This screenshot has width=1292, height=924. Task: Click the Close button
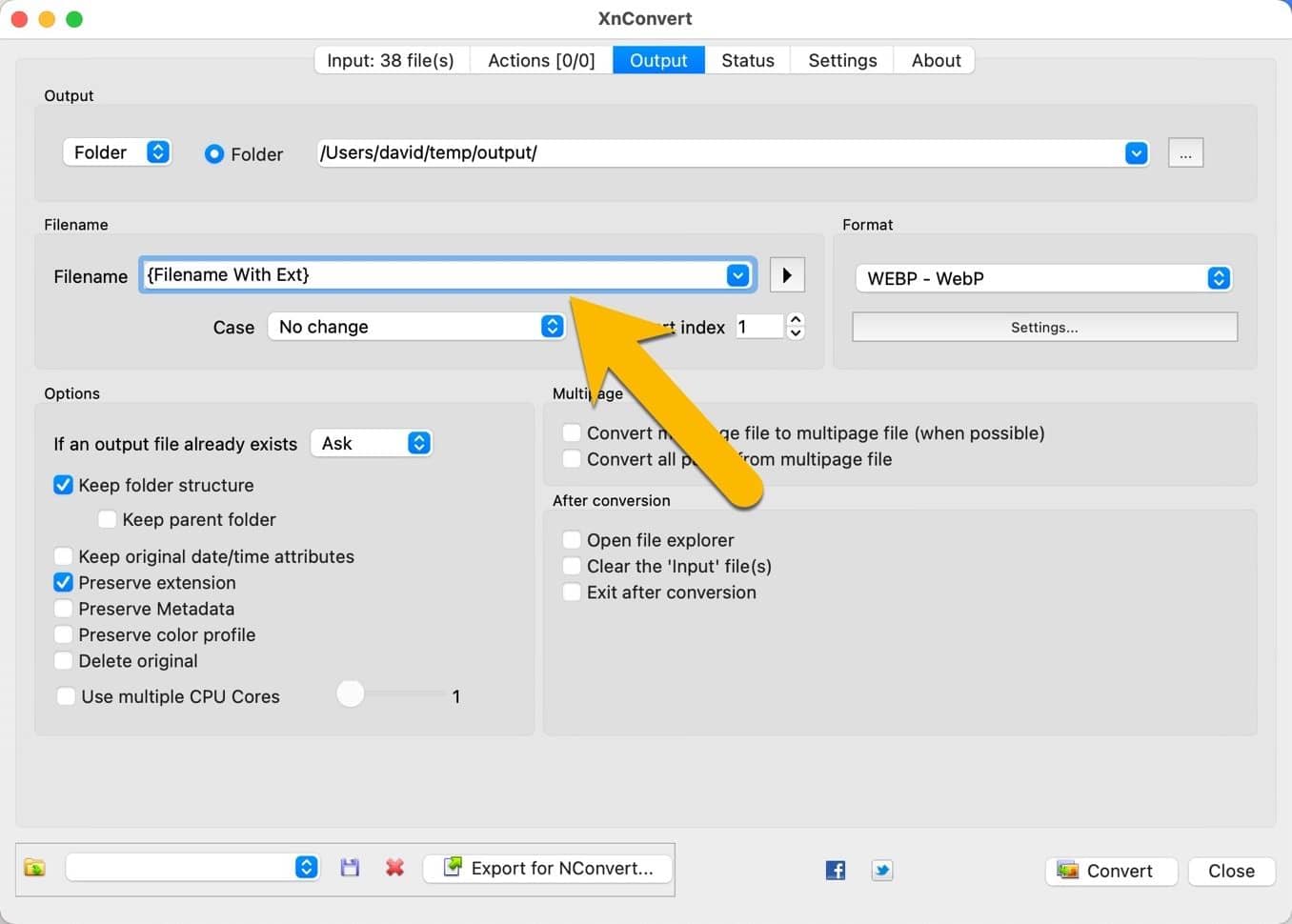point(1231,871)
